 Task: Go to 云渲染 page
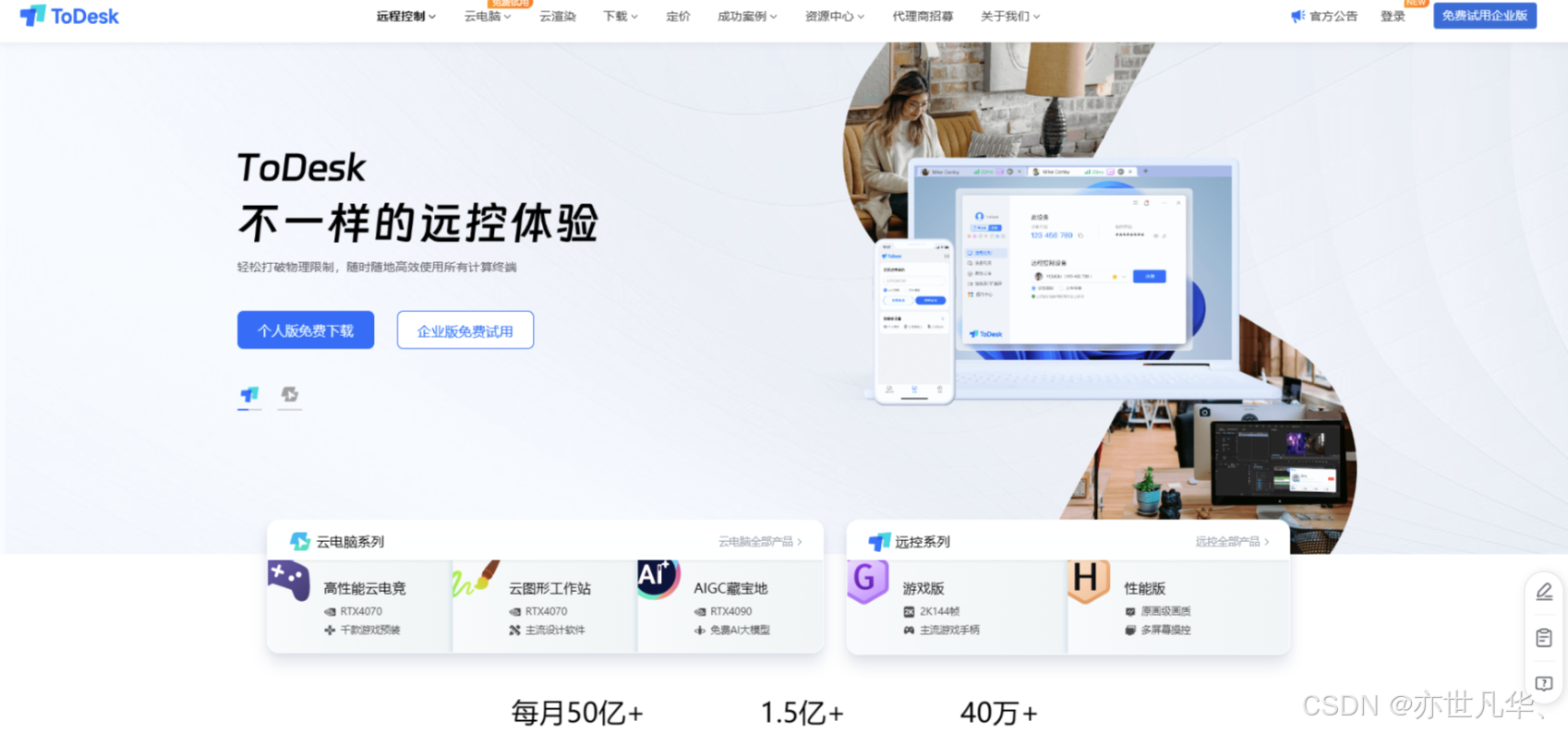[x=558, y=17]
